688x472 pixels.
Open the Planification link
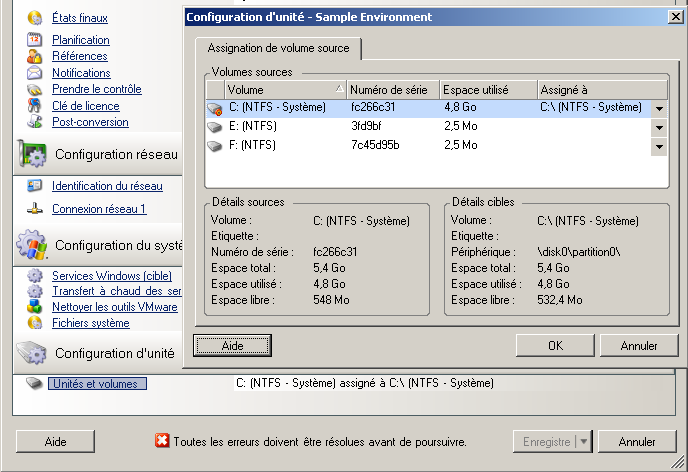(81, 40)
